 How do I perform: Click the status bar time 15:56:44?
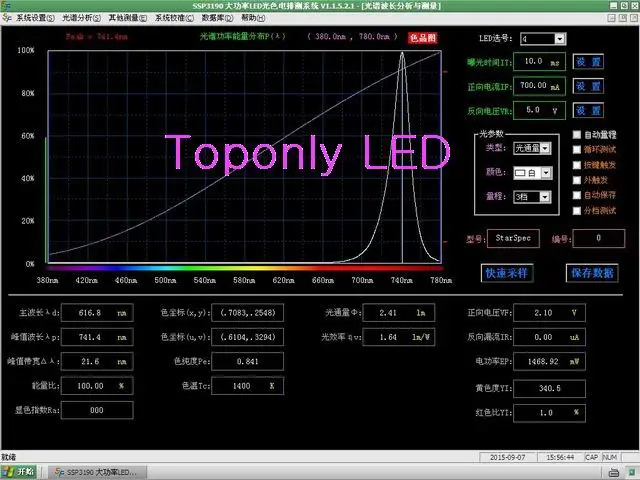tap(560, 458)
